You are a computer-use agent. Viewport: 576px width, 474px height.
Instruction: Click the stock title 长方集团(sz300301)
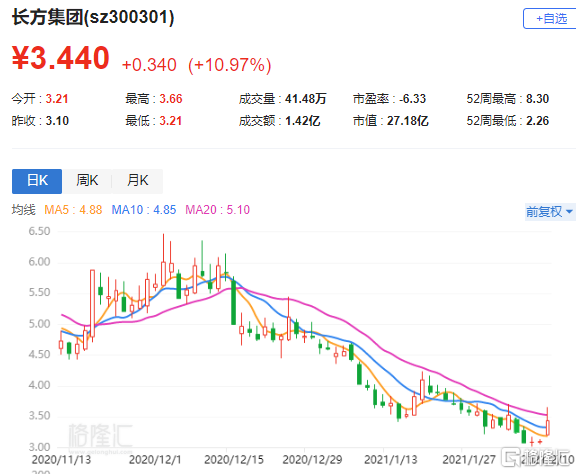(x=93, y=17)
